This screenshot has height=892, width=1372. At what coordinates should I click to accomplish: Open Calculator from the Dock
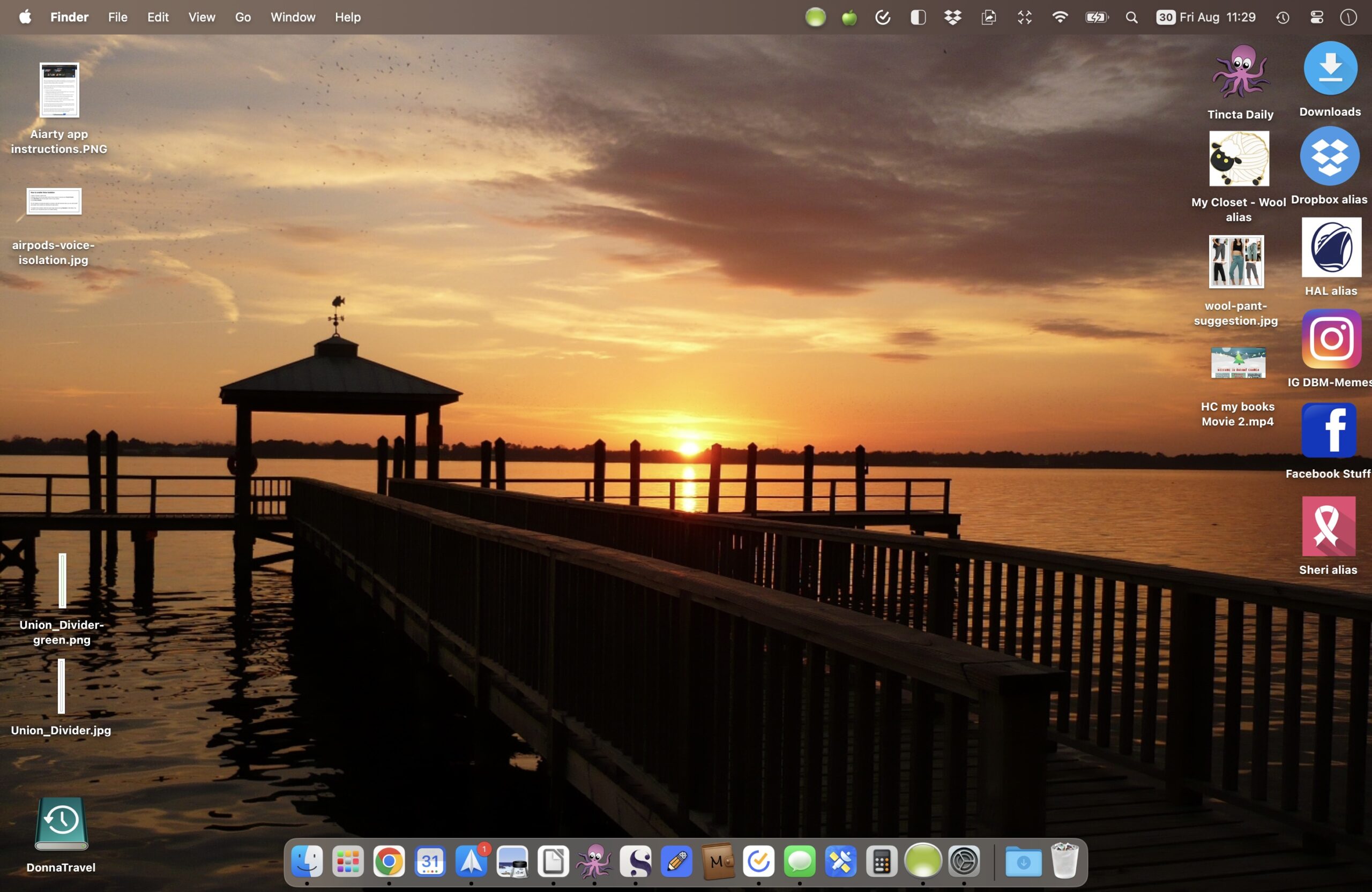click(882, 862)
